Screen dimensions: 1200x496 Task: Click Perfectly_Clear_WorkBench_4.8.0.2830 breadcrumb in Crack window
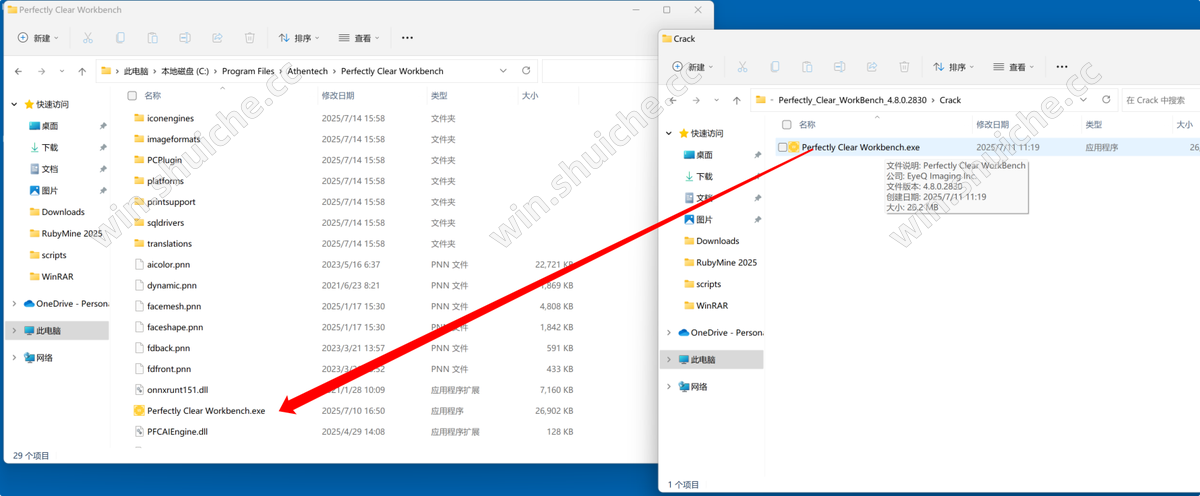coord(852,100)
